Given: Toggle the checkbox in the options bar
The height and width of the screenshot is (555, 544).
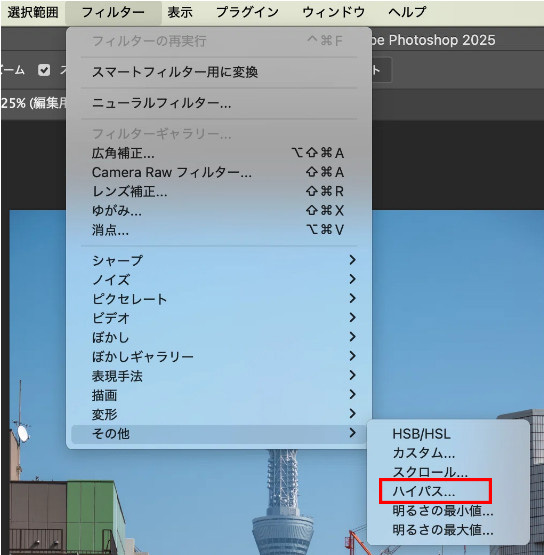Looking at the screenshot, I should (44, 70).
